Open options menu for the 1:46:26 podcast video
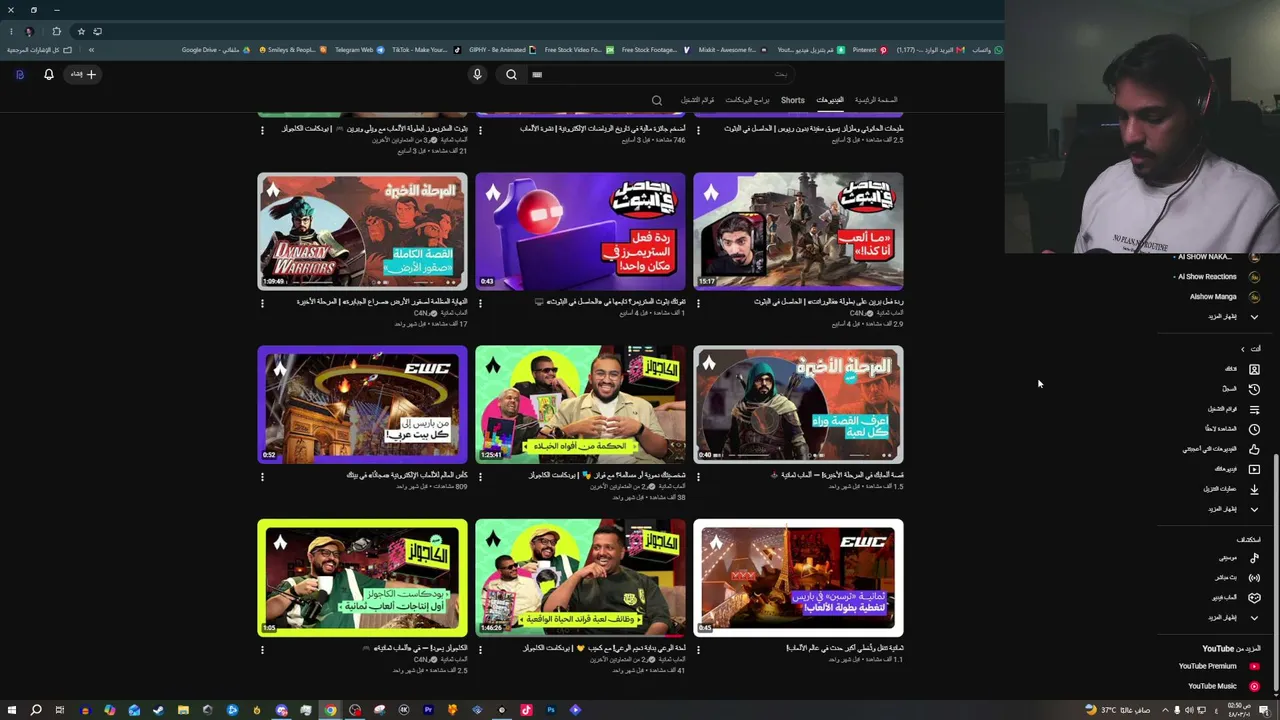The width and height of the screenshot is (1280, 720). (x=481, y=649)
